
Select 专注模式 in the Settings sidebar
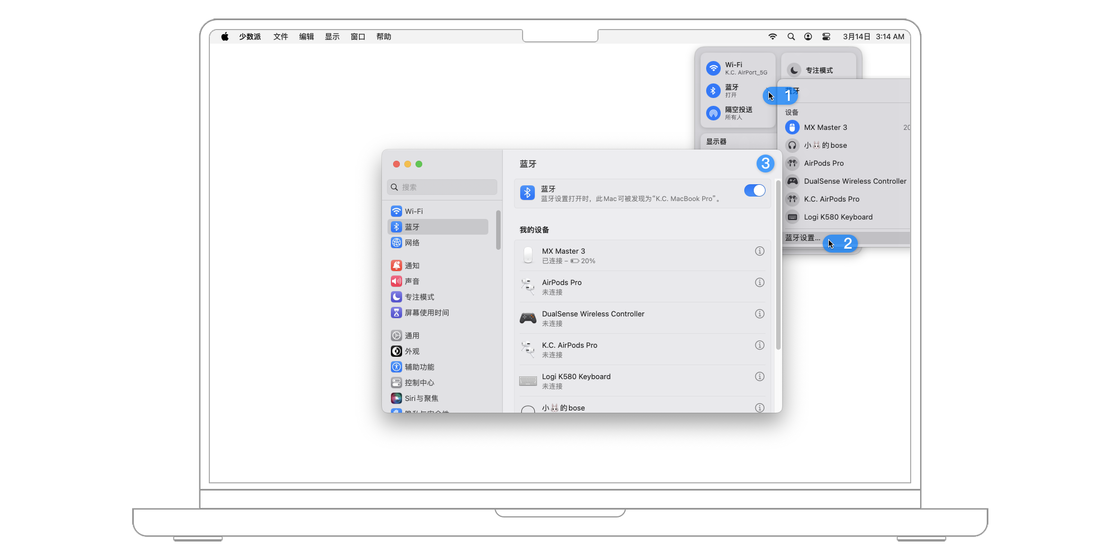coord(438,297)
